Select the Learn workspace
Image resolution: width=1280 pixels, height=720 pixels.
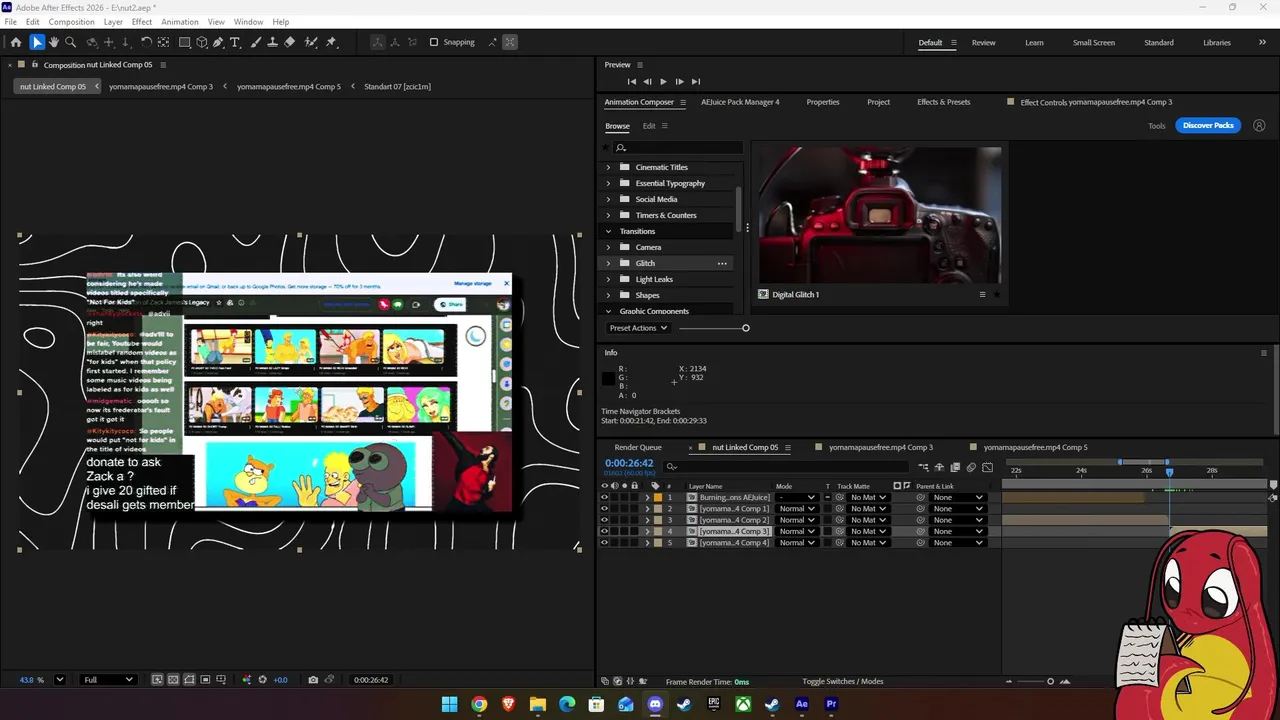coord(1034,42)
